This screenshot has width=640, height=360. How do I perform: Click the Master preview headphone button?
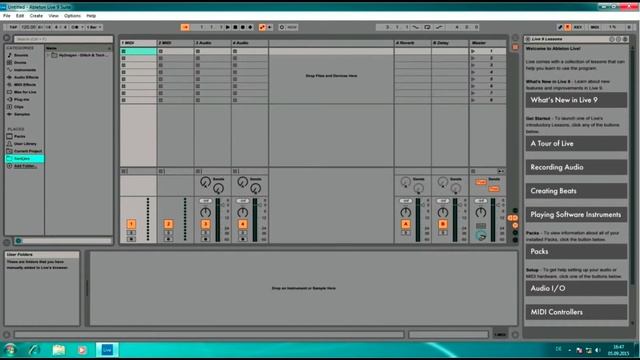point(481,236)
